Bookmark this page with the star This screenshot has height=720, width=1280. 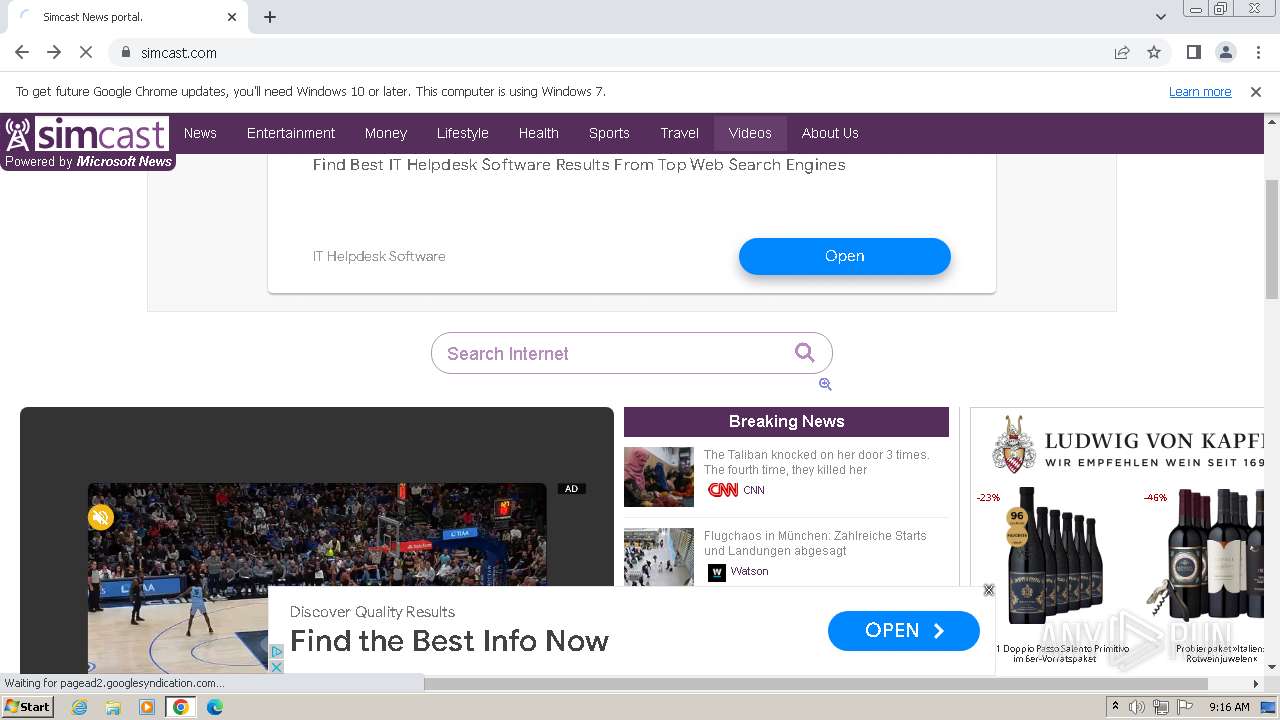tap(1154, 52)
